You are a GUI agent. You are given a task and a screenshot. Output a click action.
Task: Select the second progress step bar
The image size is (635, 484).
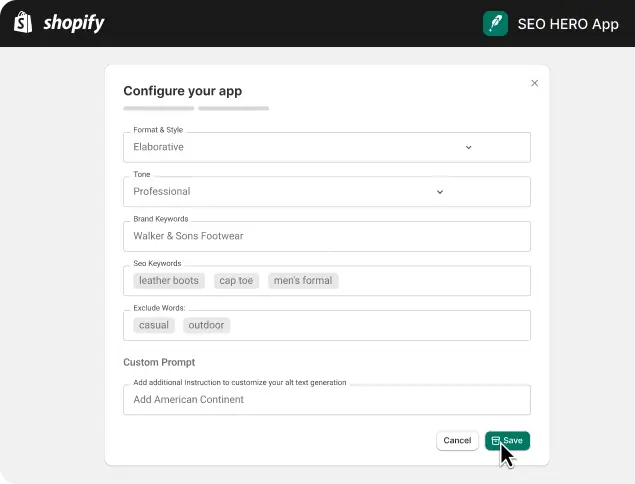coord(234,108)
